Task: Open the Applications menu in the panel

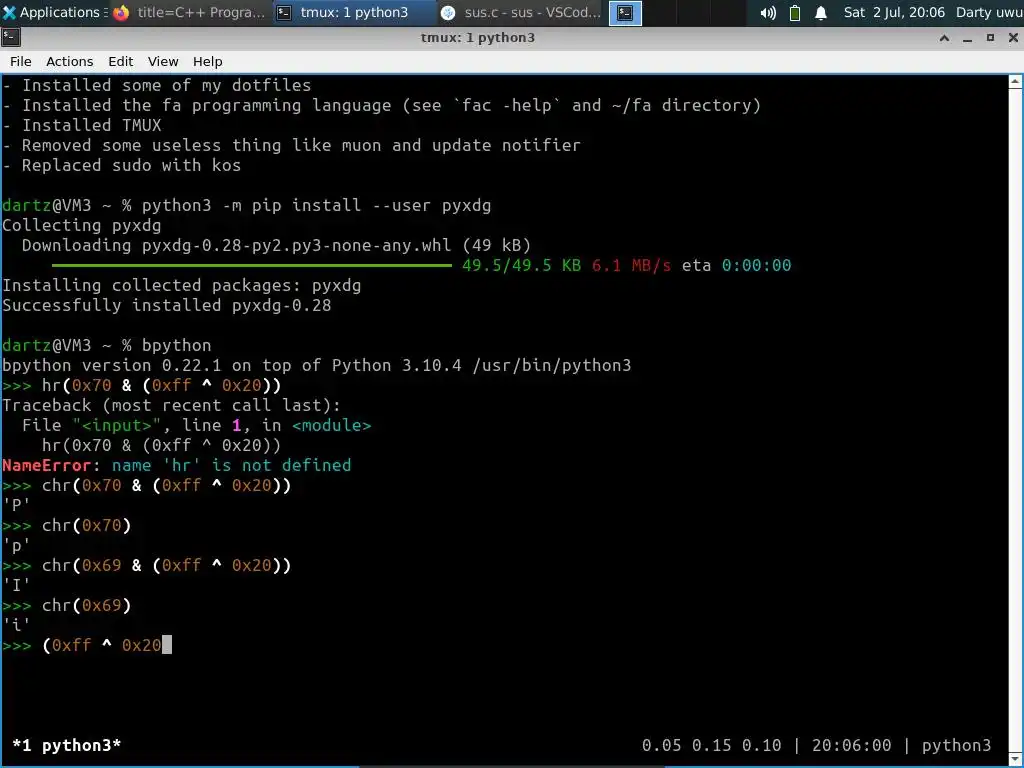Action: point(54,12)
